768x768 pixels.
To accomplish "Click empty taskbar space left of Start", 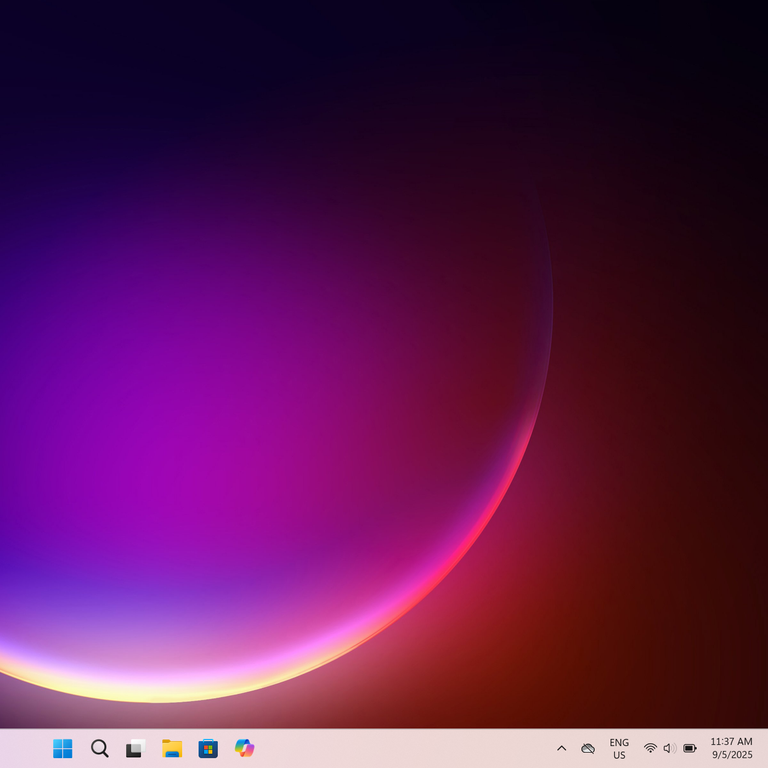I will [x=22, y=748].
